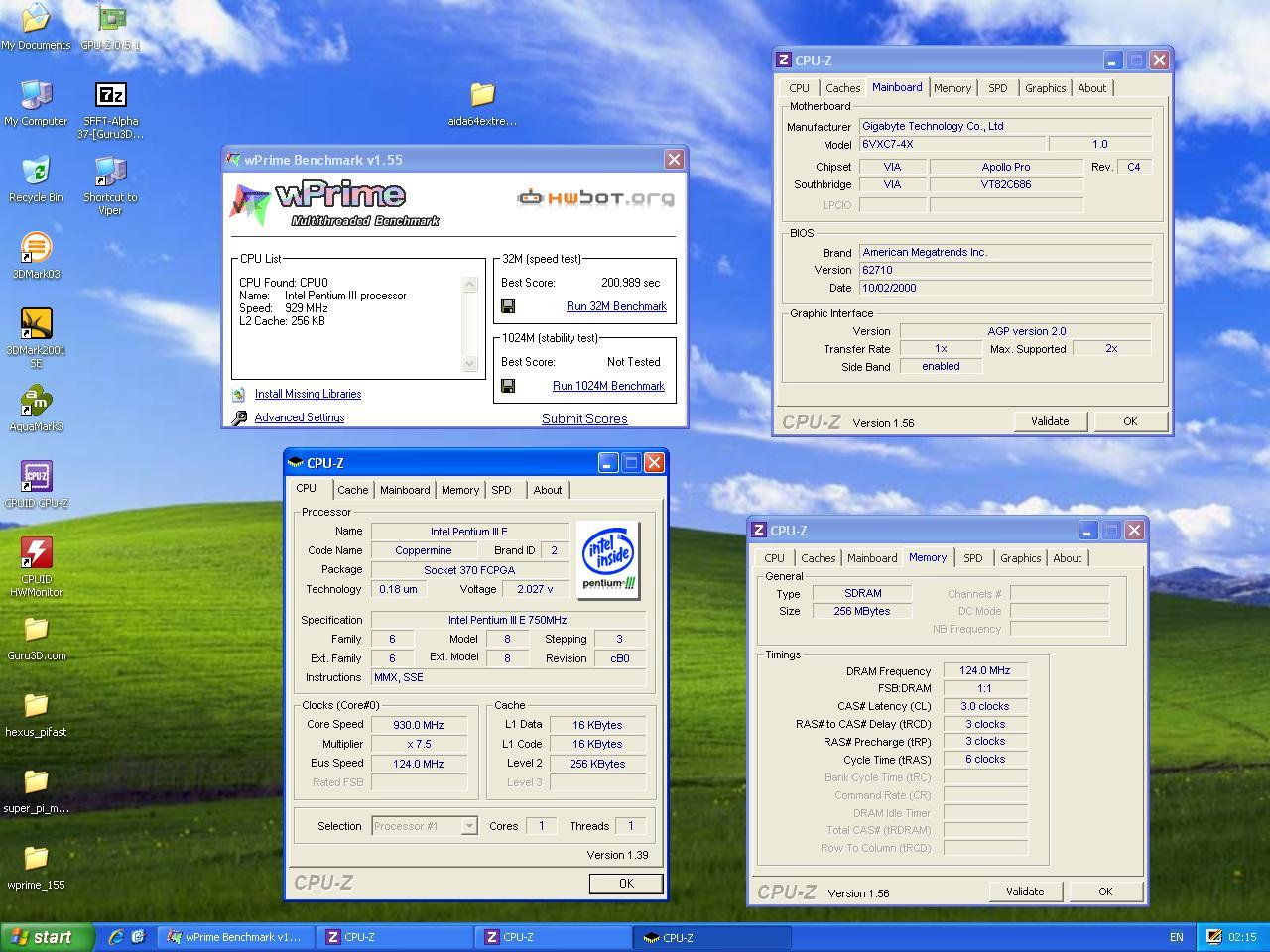Select wPrime Benchmark taskbar button
This screenshot has height=952, width=1270.
coord(236,937)
